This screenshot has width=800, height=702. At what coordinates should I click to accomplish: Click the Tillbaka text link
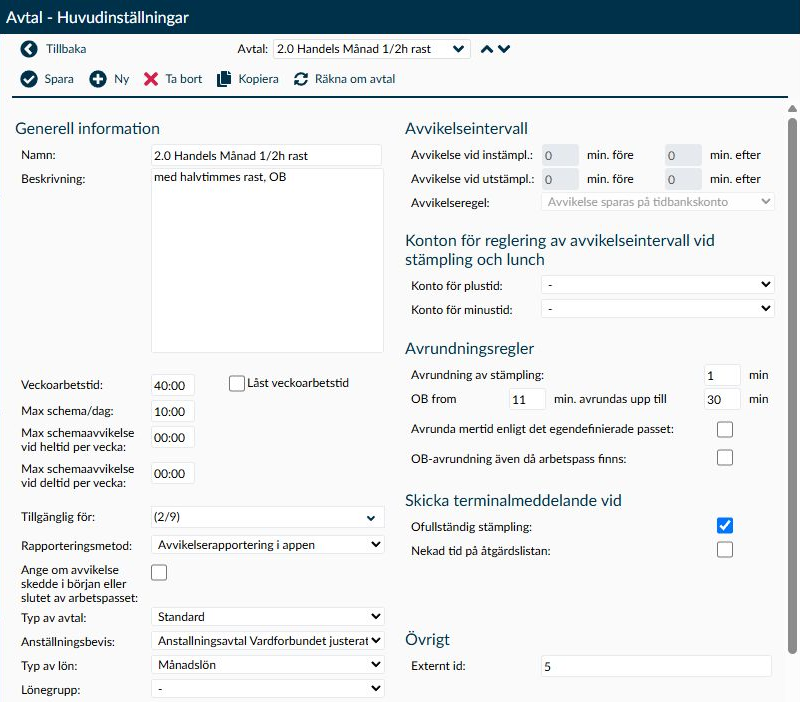66,49
